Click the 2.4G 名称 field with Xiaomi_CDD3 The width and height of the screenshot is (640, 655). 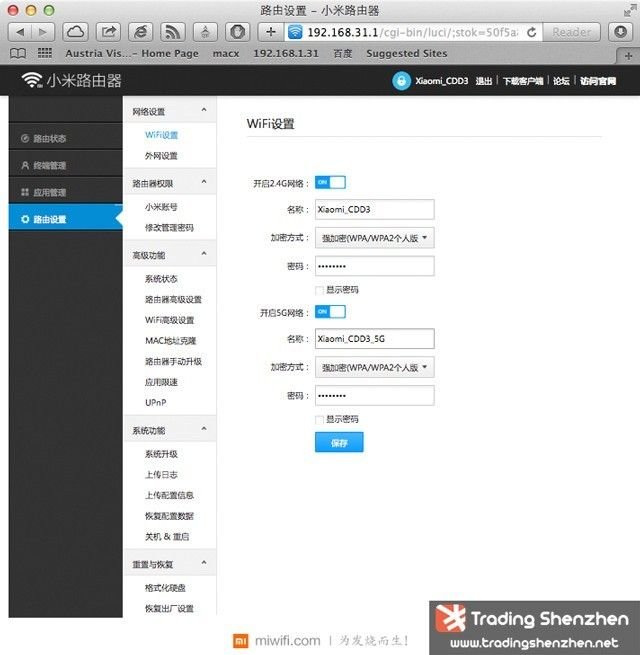click(374, 209)
